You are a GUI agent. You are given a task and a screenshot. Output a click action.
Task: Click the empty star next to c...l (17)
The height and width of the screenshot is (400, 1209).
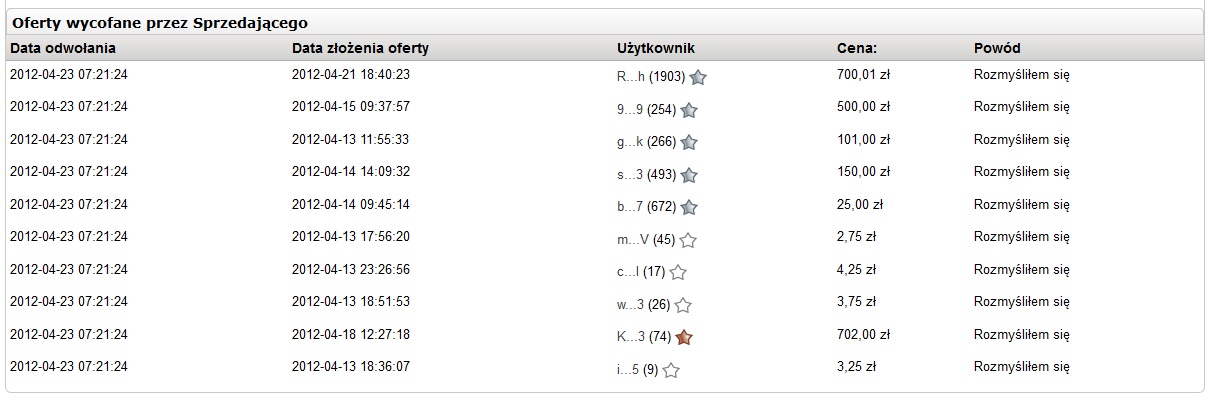click(x=678, y=272)
